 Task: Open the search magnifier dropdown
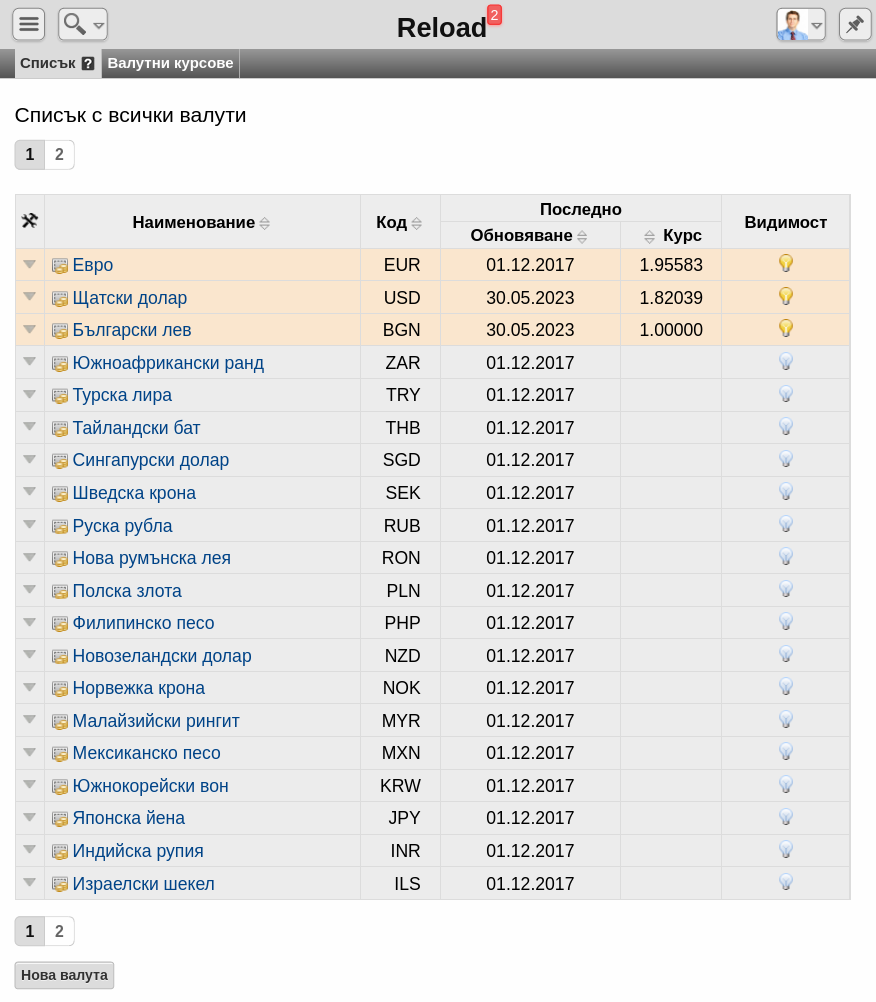[x=82, y=24]
